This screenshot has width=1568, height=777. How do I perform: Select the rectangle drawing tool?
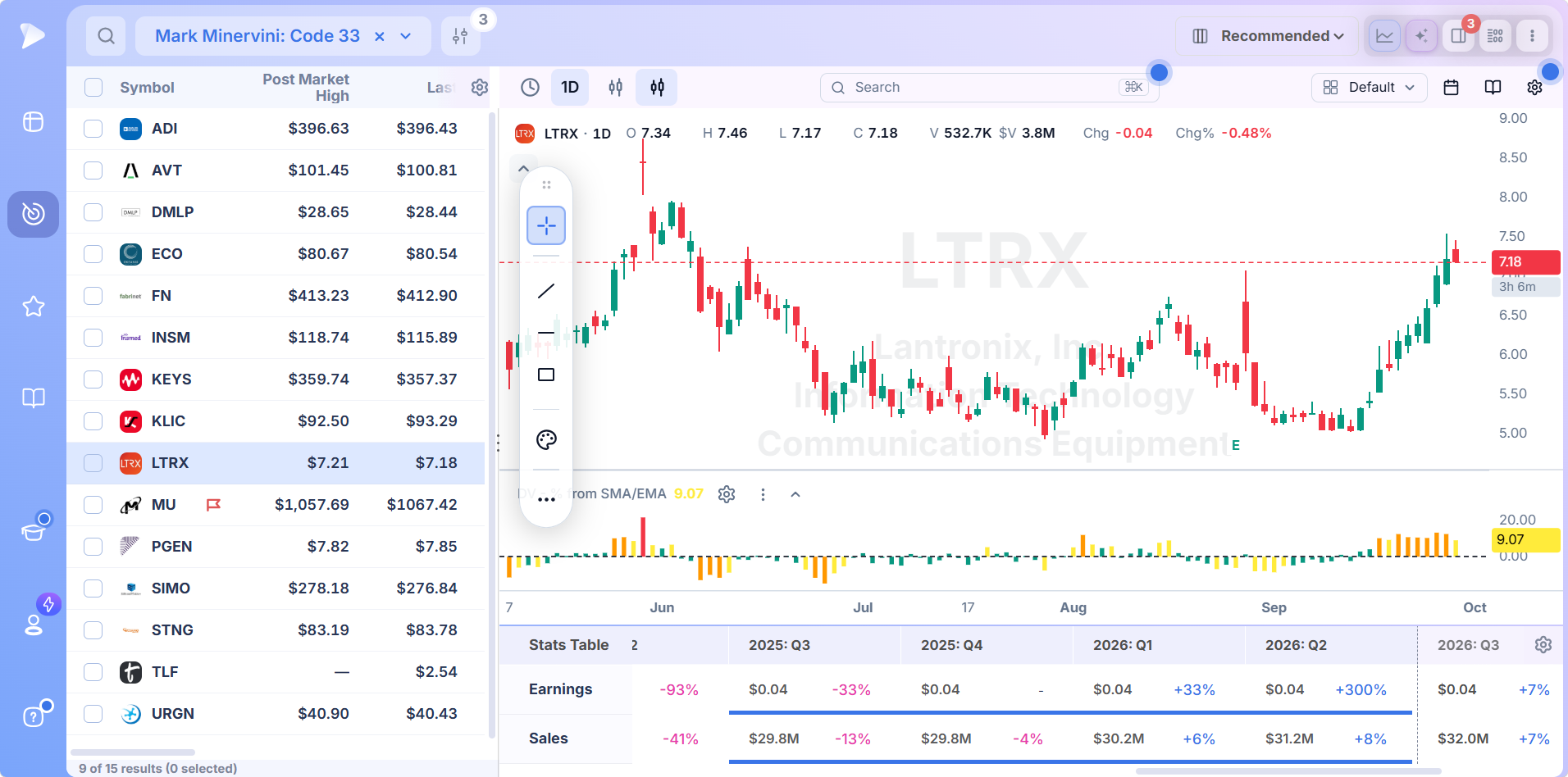[x=546, y=375]
